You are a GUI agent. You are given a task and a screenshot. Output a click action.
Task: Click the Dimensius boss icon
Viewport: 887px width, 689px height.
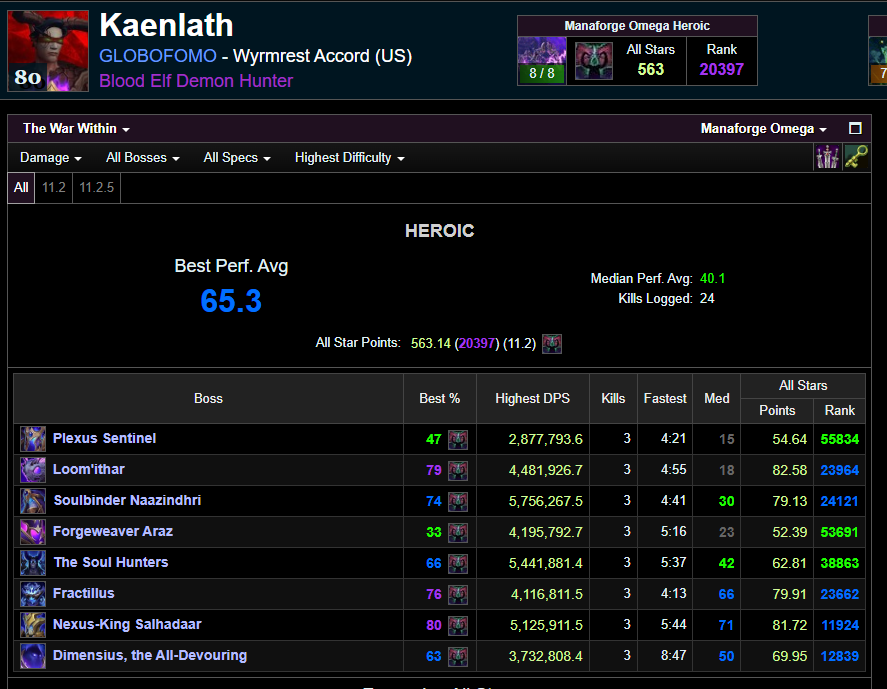tap(33, 656)
